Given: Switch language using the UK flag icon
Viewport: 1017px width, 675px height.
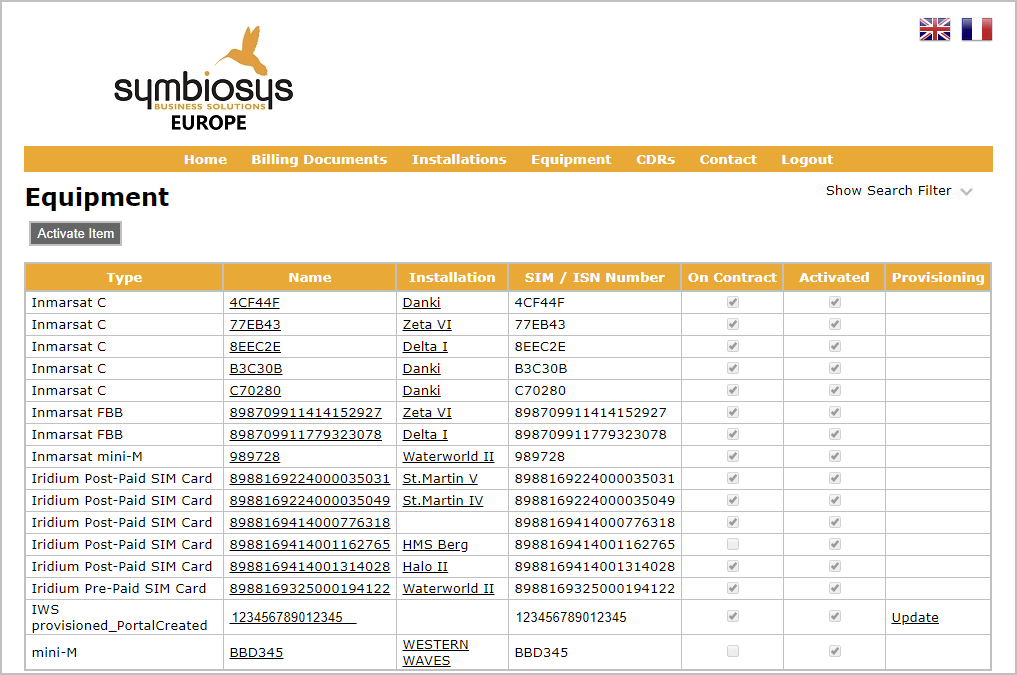Looking at the screenshot, I should [935, 29].
